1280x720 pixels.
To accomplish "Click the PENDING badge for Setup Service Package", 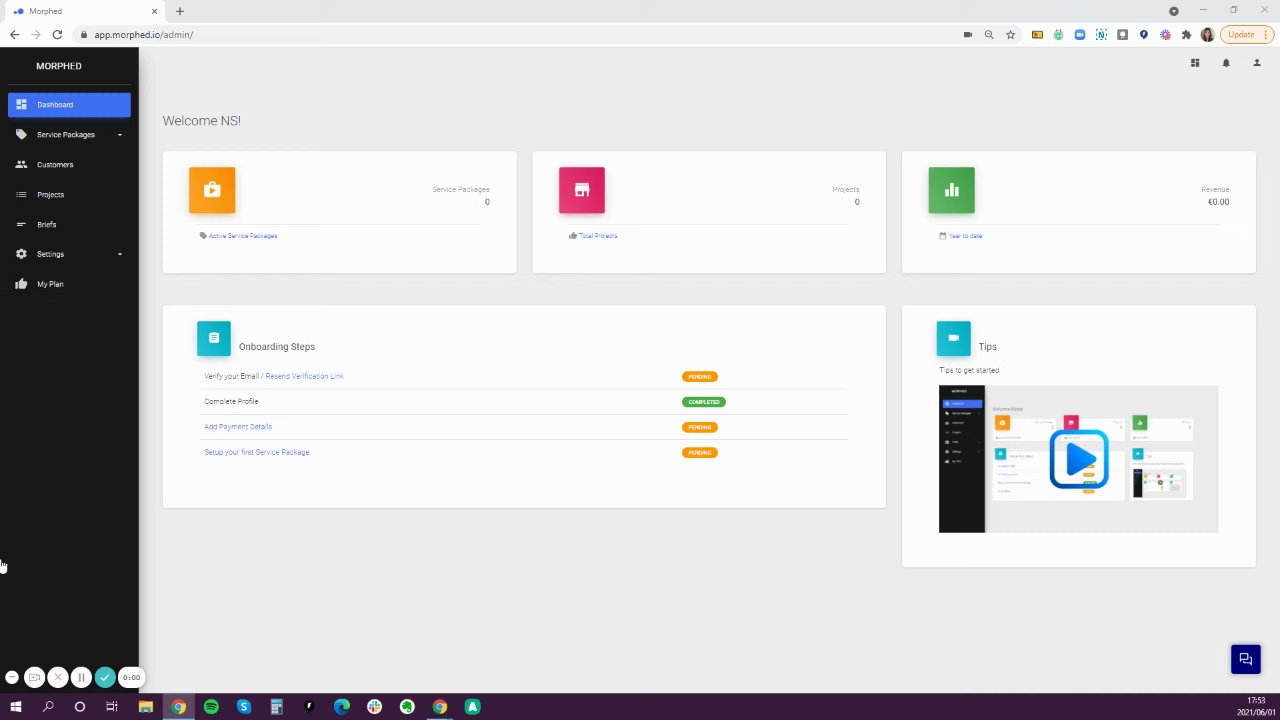I will pyautogui.click(x=700, y=452).
